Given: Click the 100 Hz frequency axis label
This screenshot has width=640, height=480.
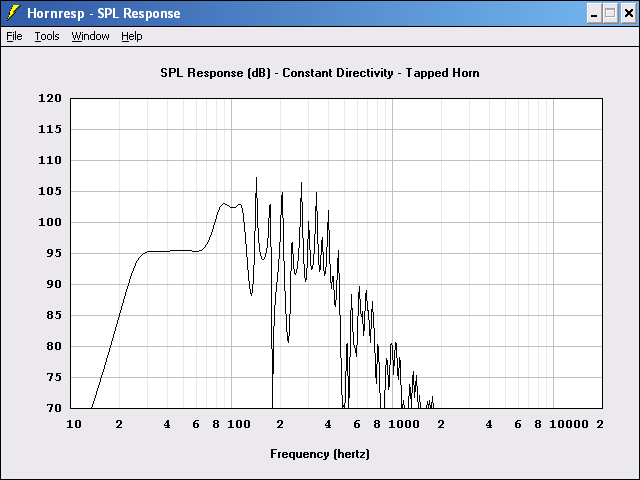Looking at the screenshot, I should [239, 424].
